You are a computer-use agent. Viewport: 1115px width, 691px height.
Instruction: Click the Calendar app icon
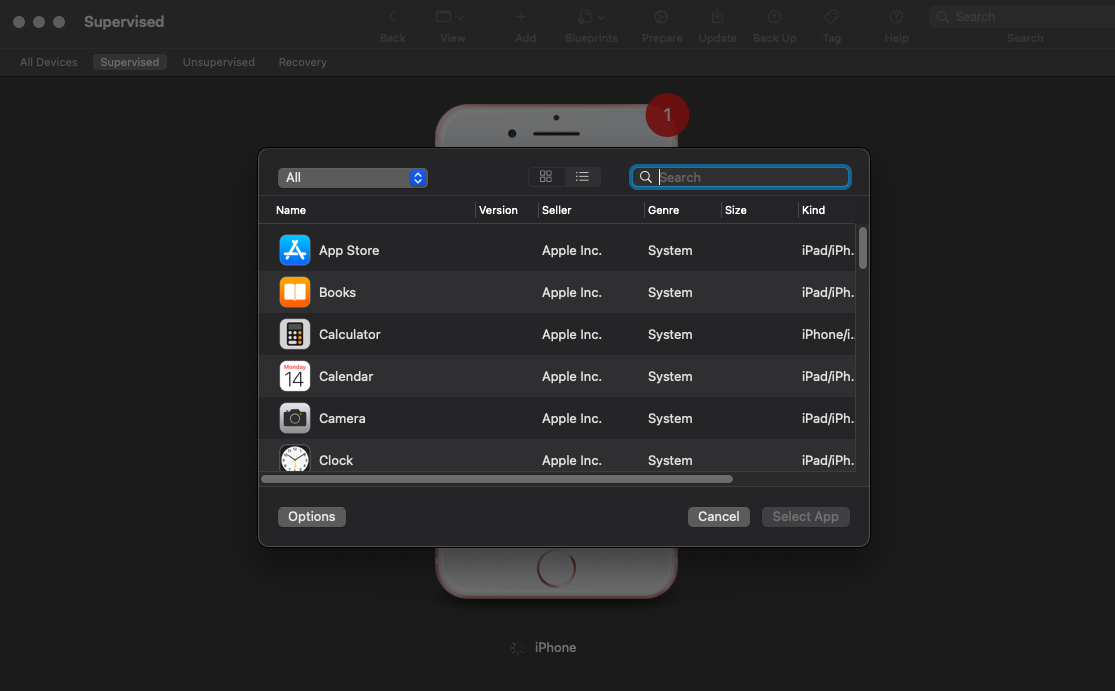click(x=294, y=376)
